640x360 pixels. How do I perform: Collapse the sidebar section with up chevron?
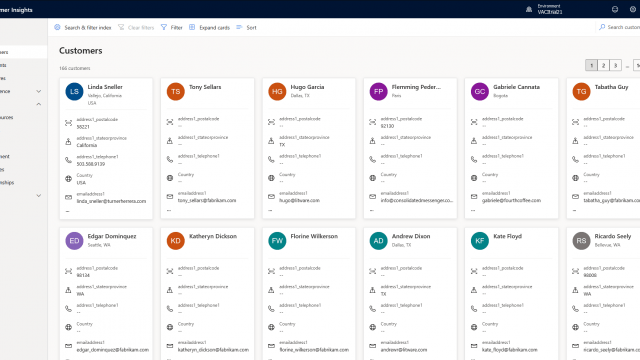(x=38, y=104)
